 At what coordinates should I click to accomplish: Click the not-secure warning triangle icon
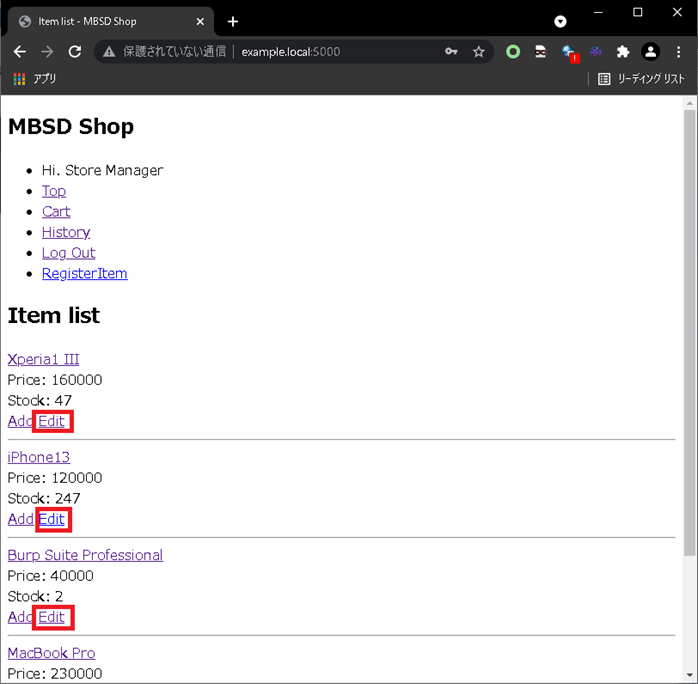pyautogui.click(x=109, y=52)
